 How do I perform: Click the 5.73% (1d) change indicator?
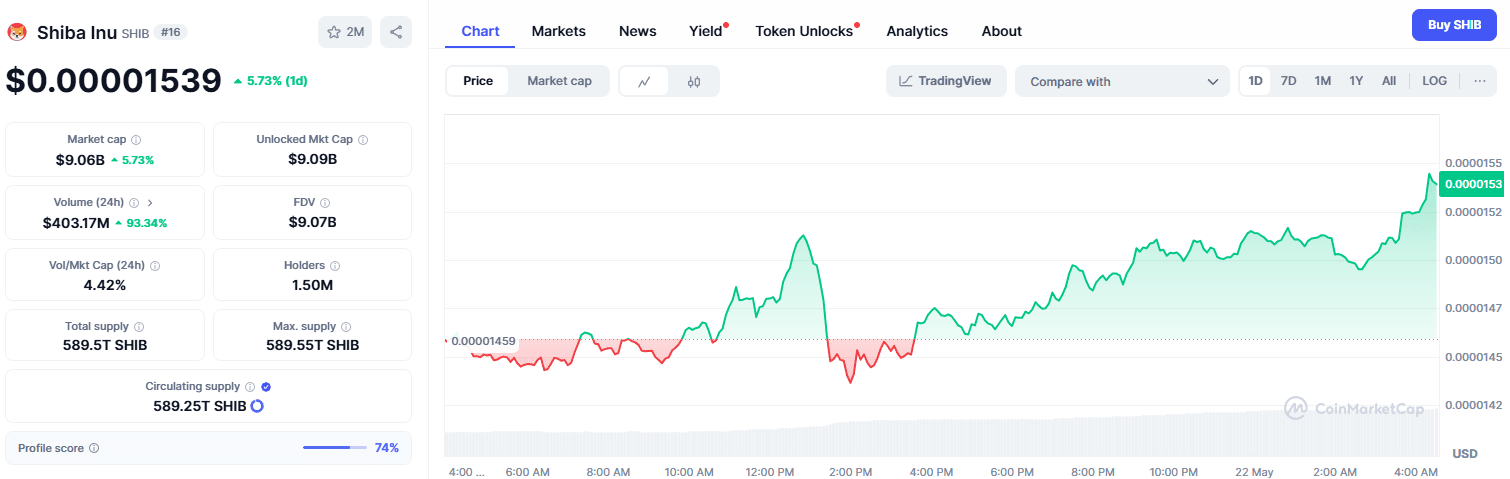270,80
